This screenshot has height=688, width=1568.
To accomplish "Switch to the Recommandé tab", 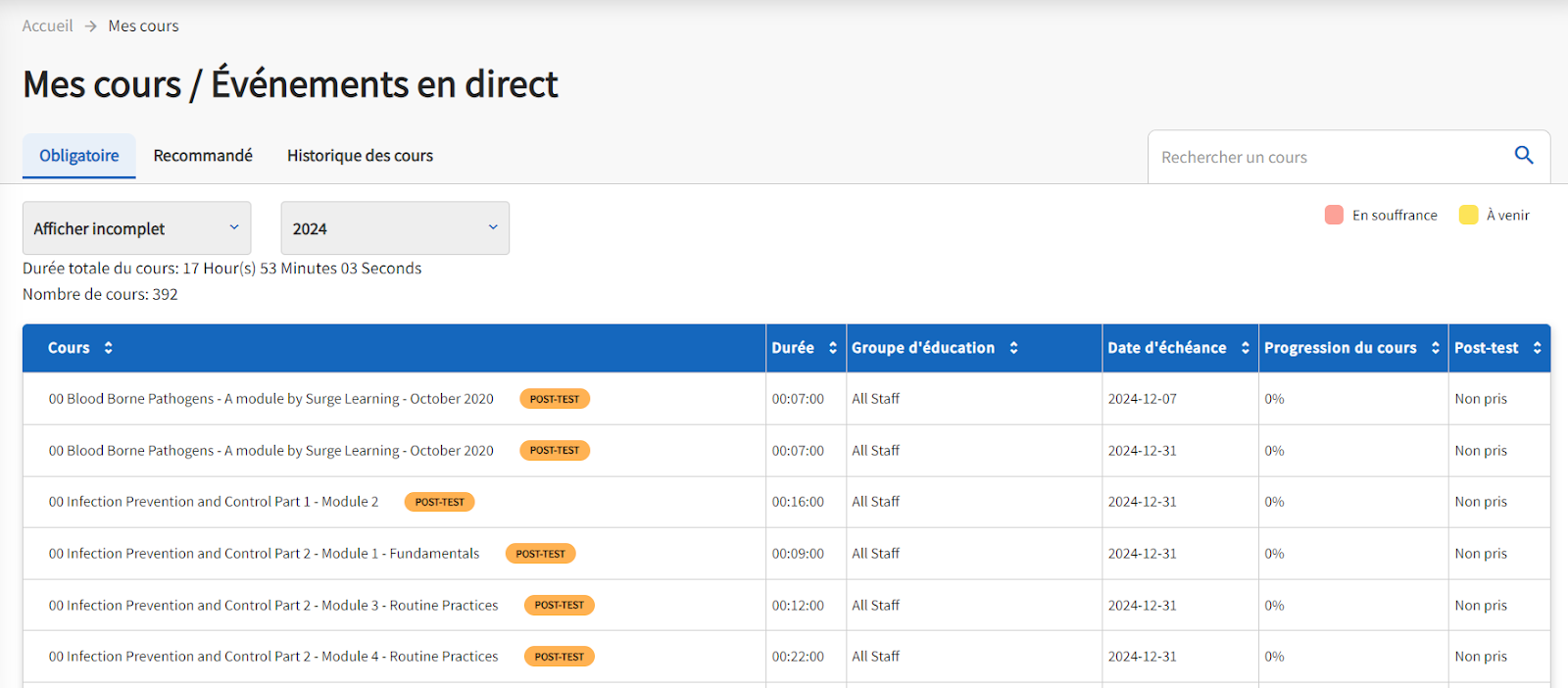I will 203,156.
